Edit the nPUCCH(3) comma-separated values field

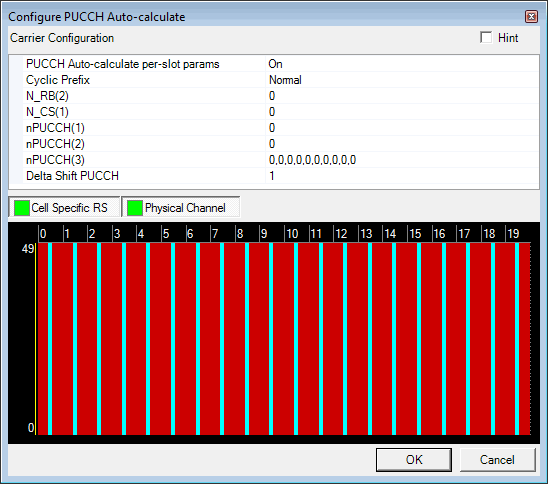coord(402,160)
